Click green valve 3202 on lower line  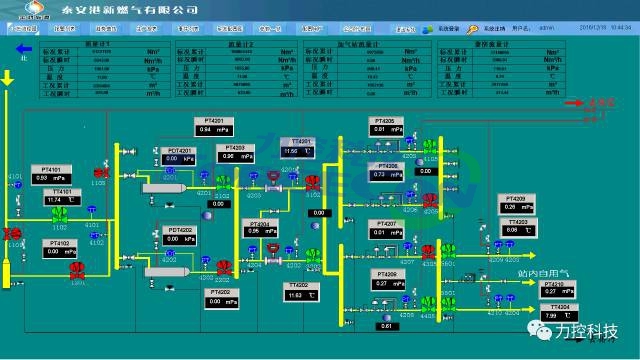(x=313, y=256)
